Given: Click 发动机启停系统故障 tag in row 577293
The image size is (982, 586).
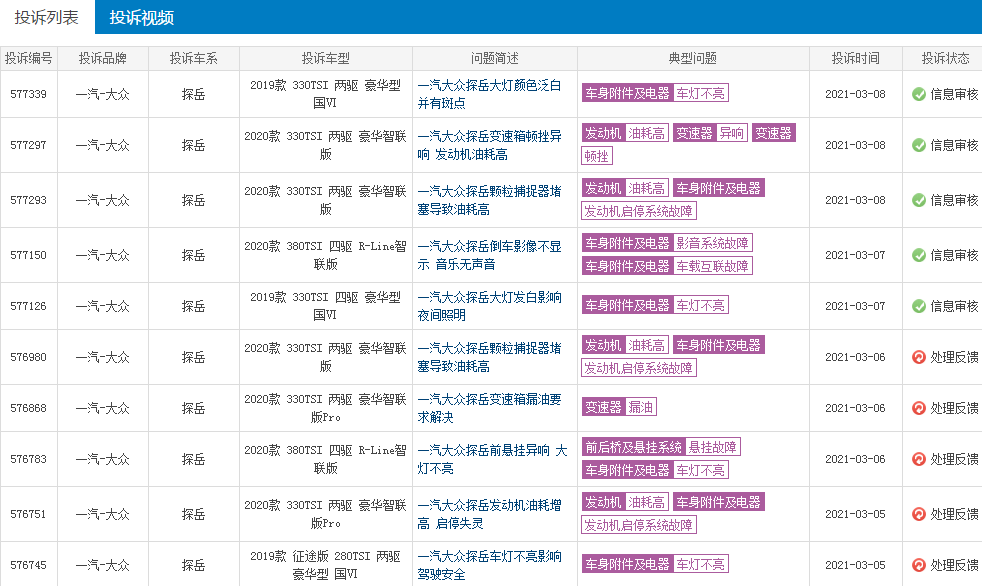Looking at the screenshot, I should click(639, 212).
